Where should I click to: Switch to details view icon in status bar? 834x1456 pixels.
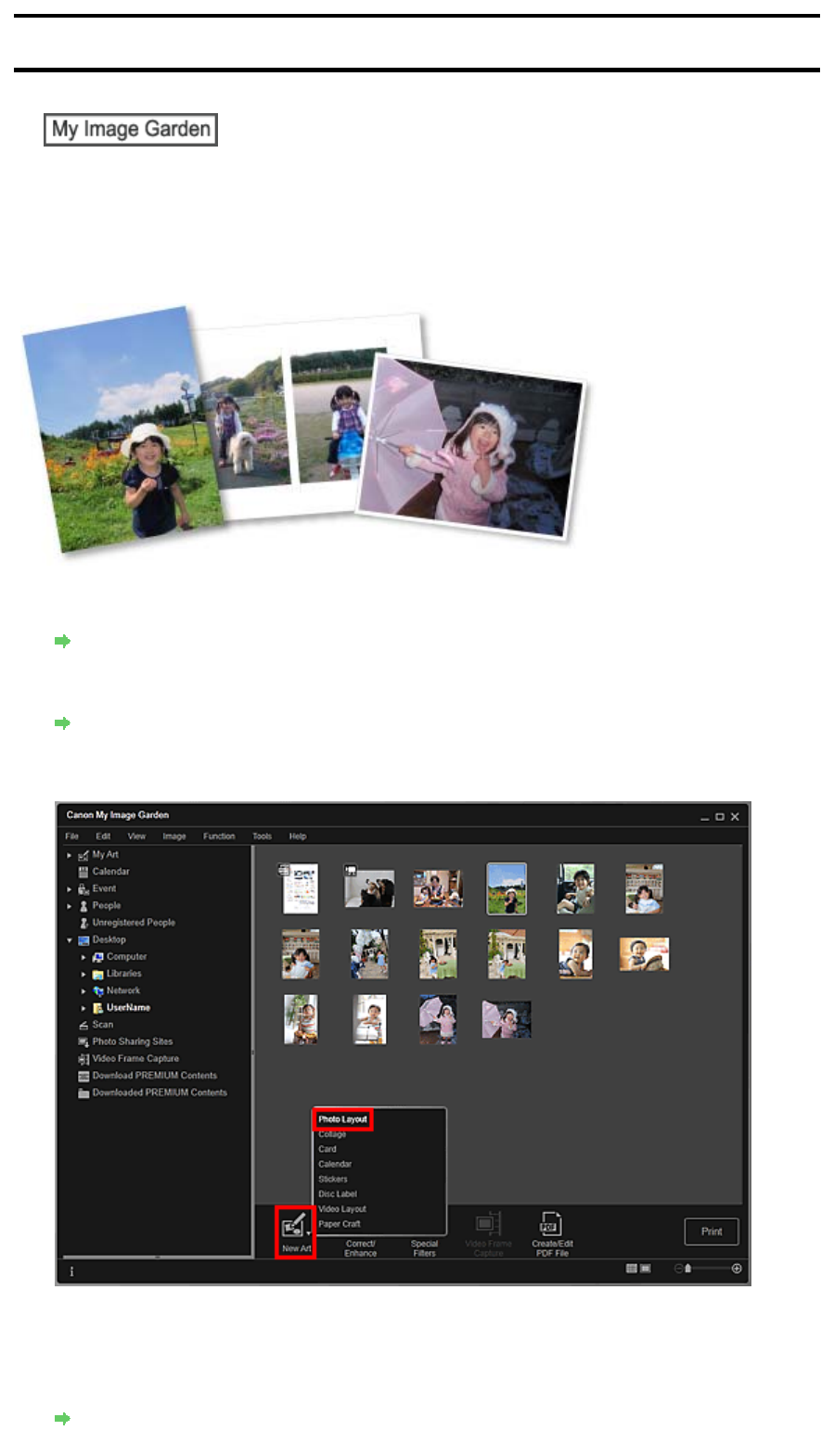click(645, 1268)
